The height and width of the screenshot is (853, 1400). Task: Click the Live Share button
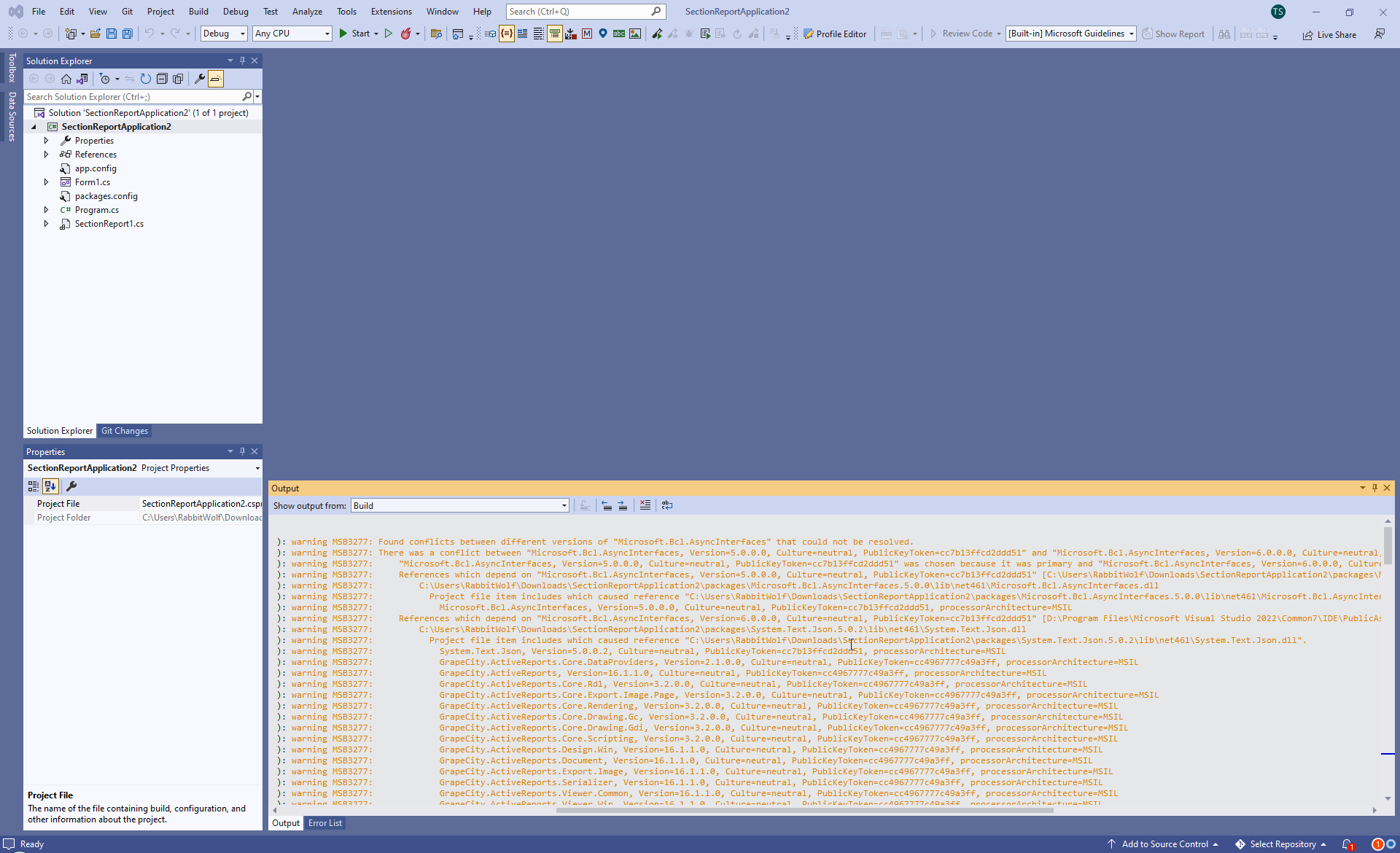tap(1329, 34)
